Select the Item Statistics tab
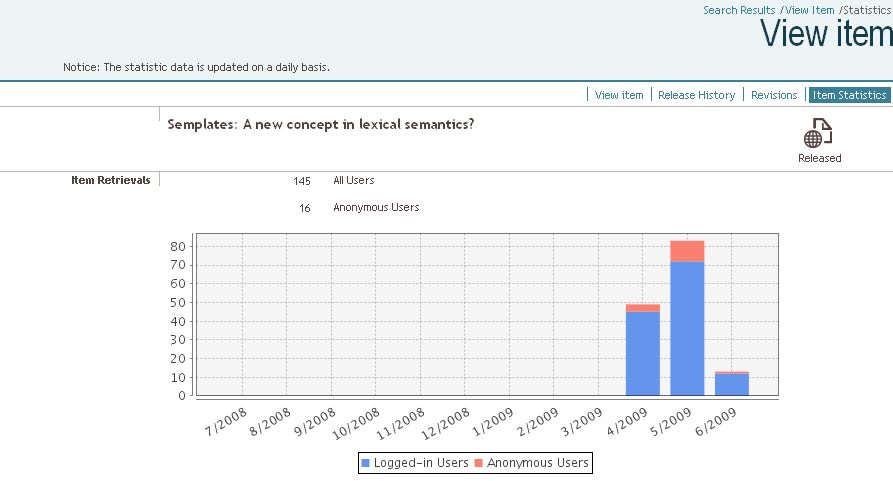893x481 pixels. click(849, 95)
